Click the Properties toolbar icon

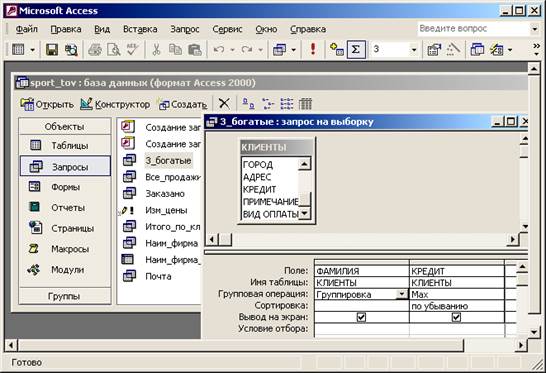point(434,50)
